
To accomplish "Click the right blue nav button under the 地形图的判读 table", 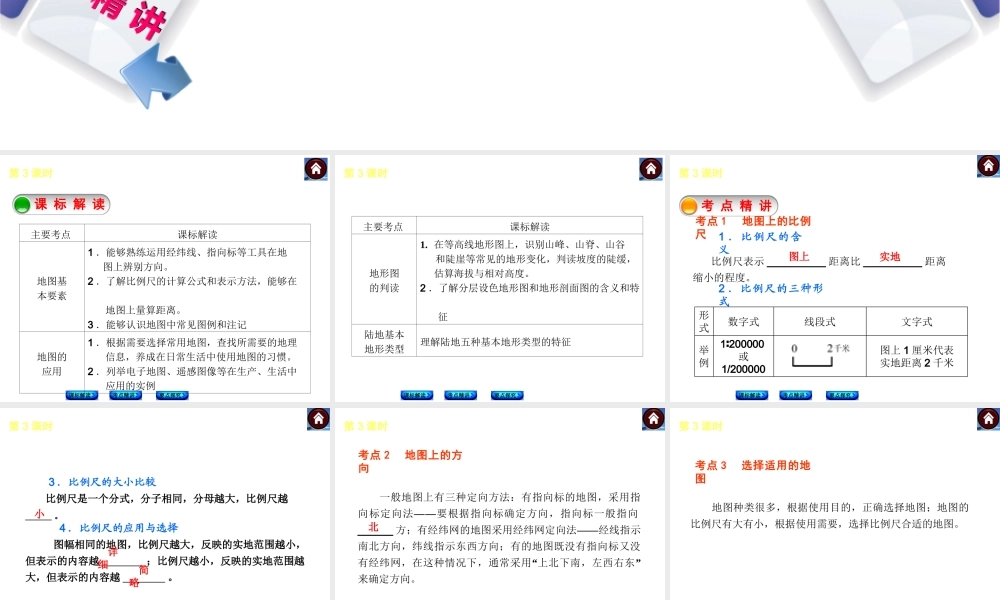I will click(507, 395).
